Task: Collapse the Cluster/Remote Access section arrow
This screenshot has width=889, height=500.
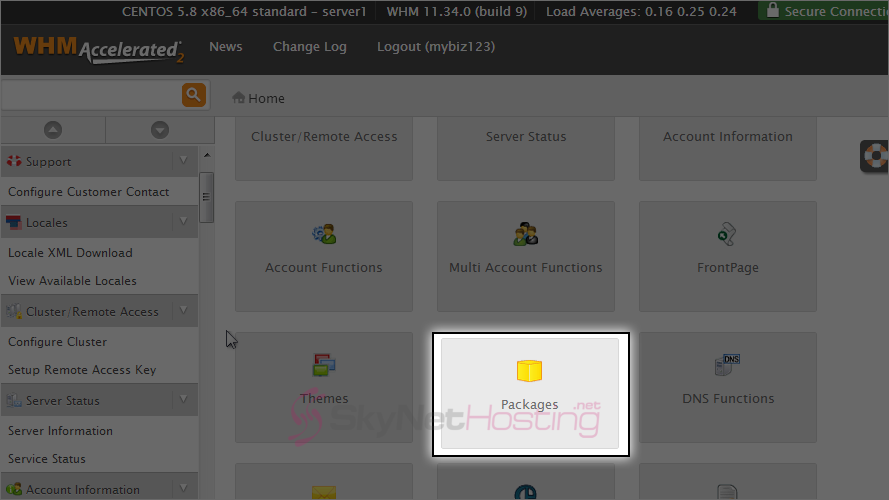Action: click(183, 310)
